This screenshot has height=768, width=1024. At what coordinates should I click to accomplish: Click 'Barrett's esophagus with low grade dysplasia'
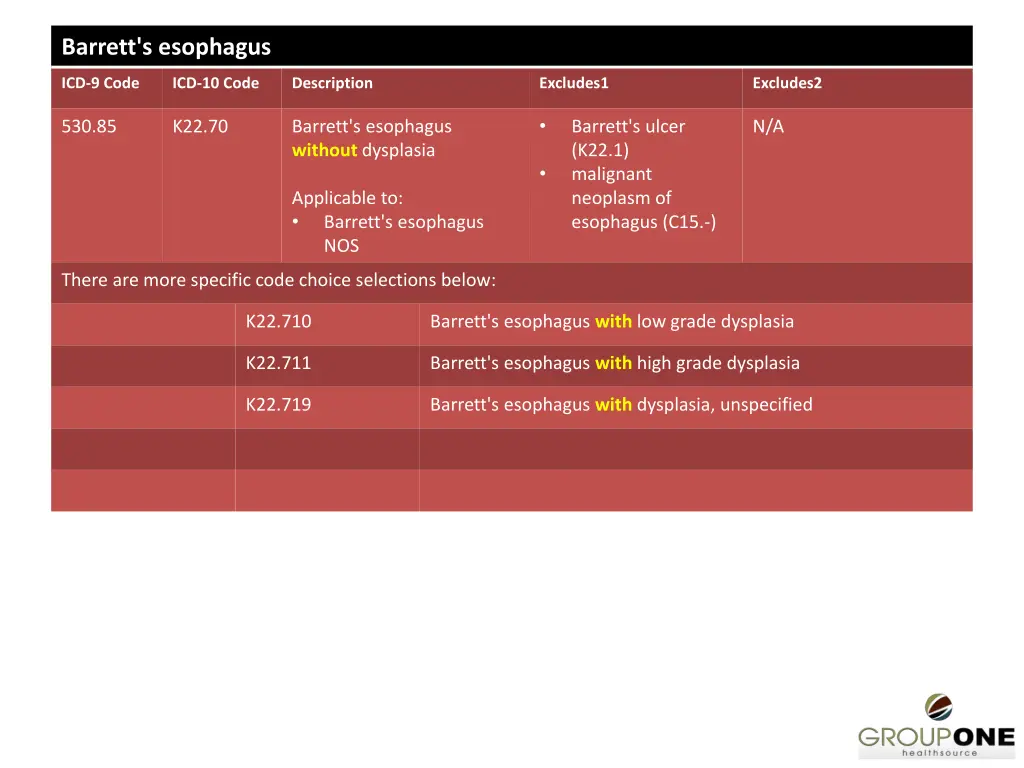tap(612, 321)
